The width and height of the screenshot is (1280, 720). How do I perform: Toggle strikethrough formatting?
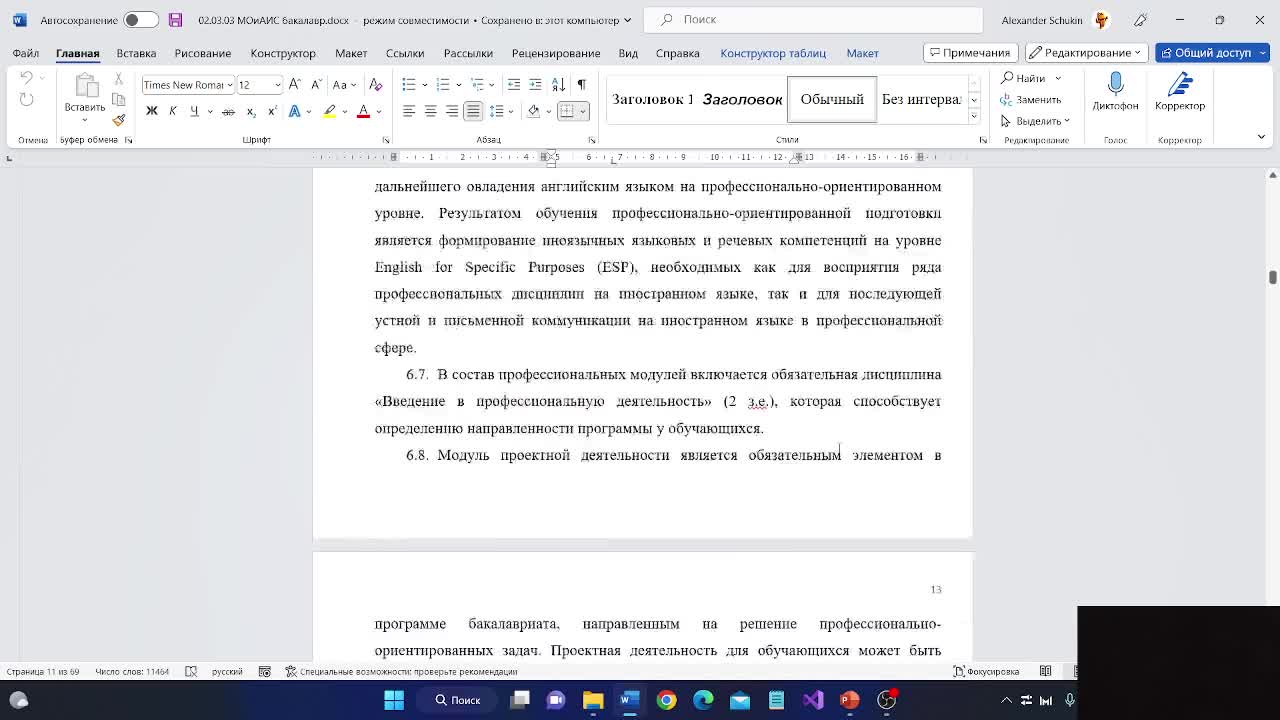tap(229, 111)
